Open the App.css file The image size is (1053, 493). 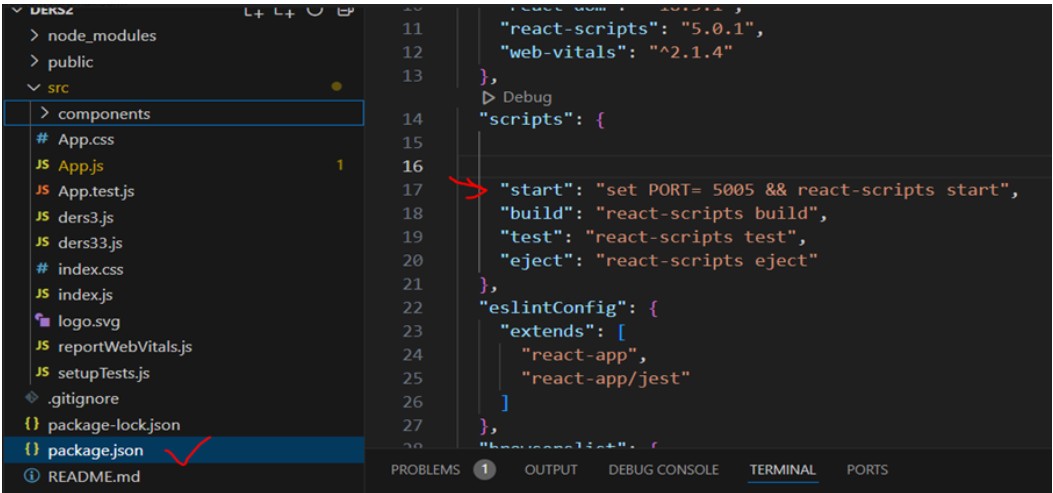click(85, 140)
